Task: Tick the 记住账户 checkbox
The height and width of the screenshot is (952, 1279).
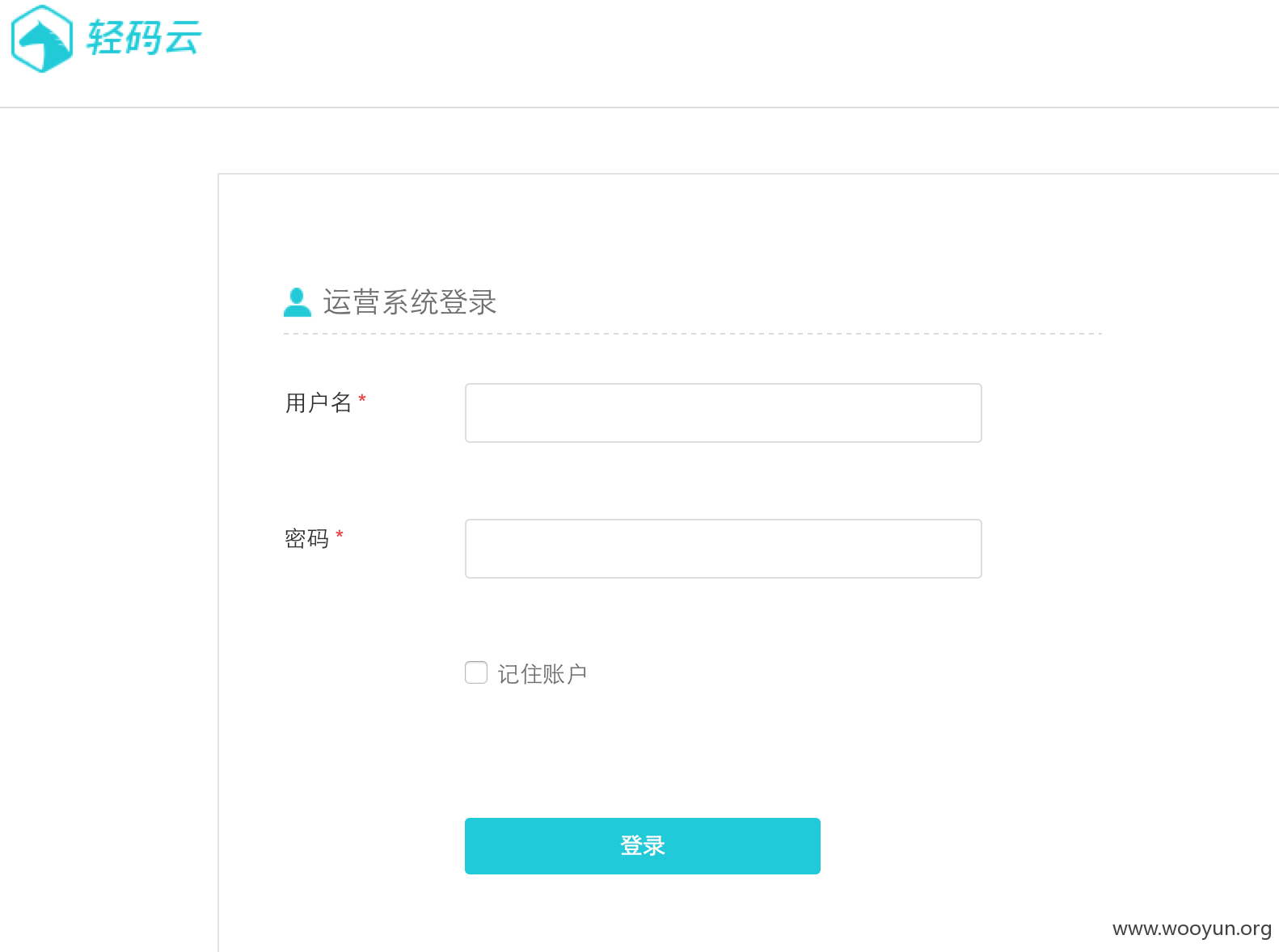Action: pos(476,672)
